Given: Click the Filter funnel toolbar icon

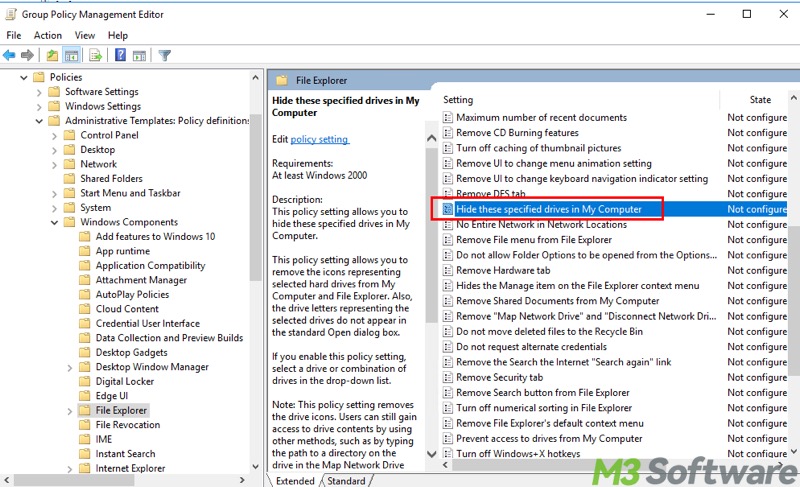Looking at the screenshot, I should point(164,55).
